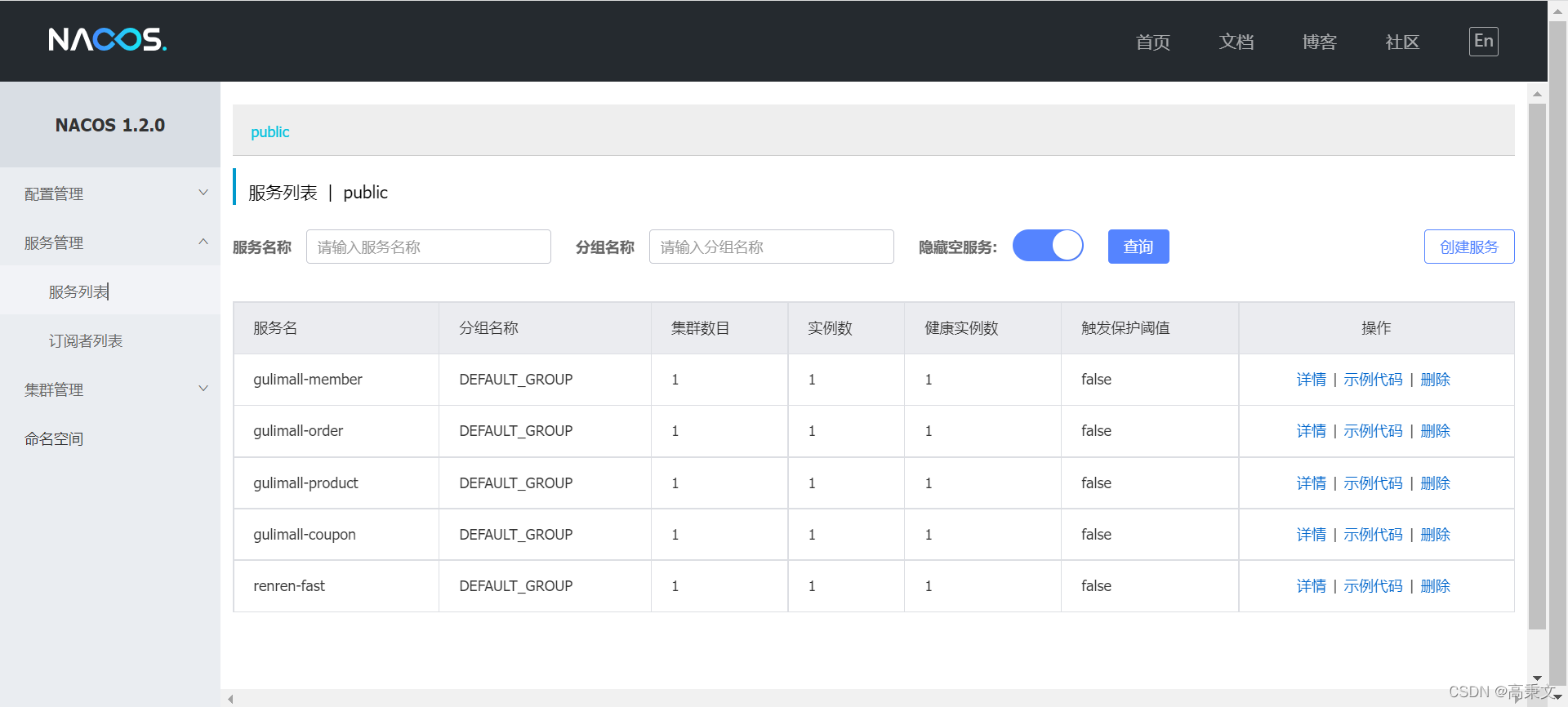Click the 创建服务 button

click(x=1469, y=247)
